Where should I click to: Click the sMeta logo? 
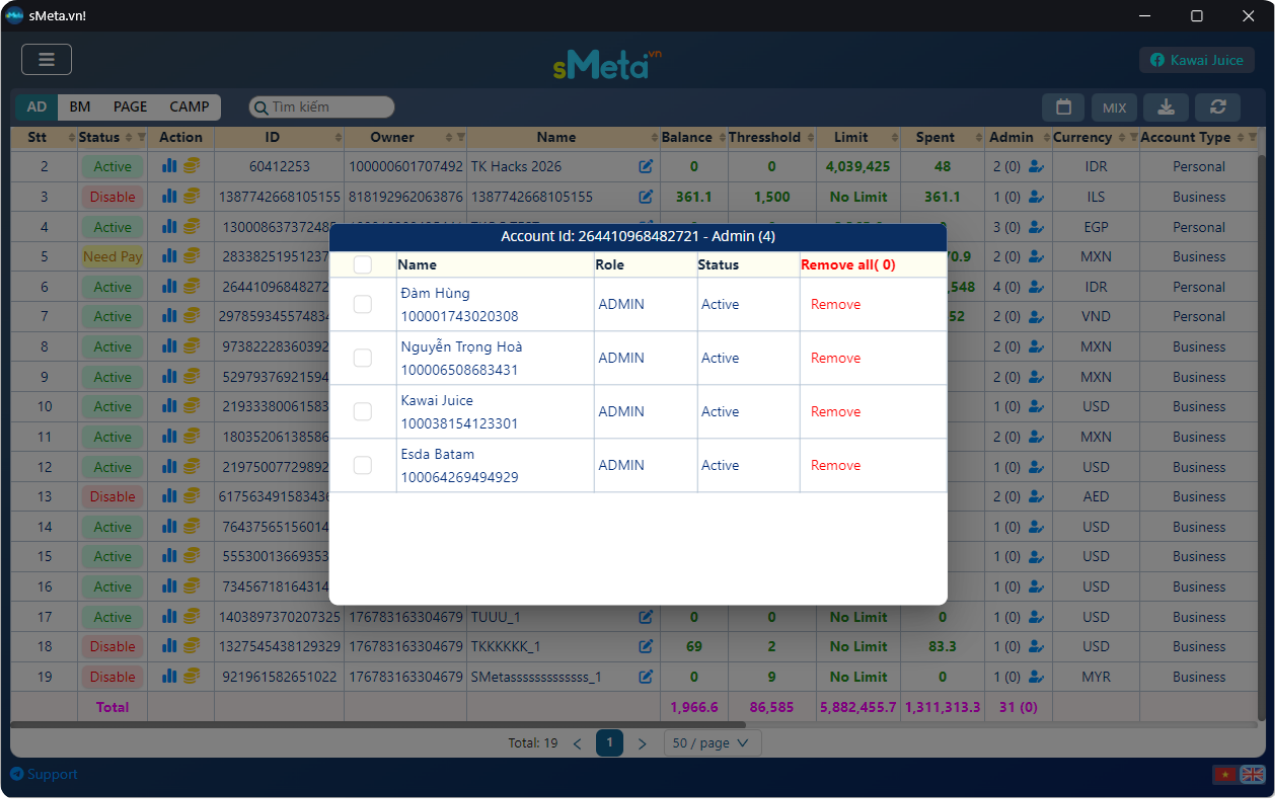[607, 64]
